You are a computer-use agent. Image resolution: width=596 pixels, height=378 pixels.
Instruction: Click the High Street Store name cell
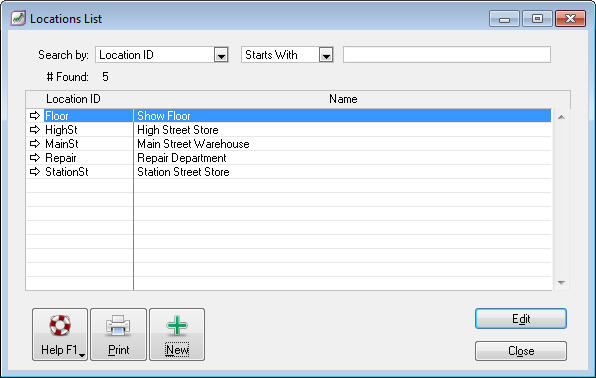click(342, 130)
